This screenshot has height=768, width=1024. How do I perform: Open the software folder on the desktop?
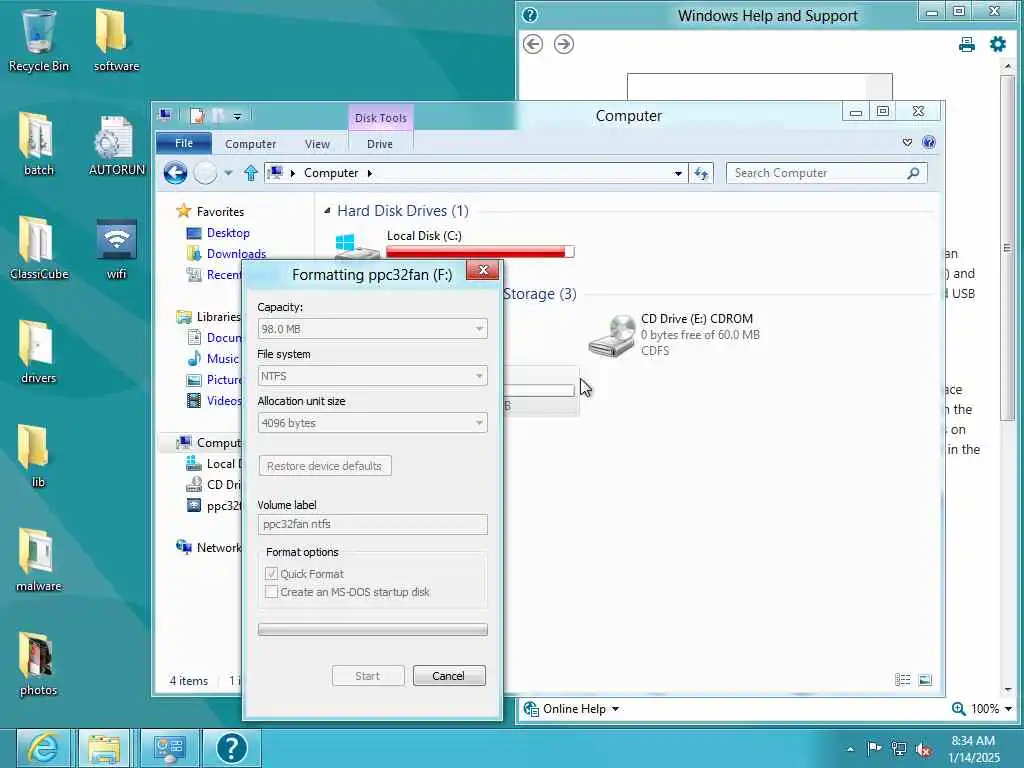click(x=116, y=39)
